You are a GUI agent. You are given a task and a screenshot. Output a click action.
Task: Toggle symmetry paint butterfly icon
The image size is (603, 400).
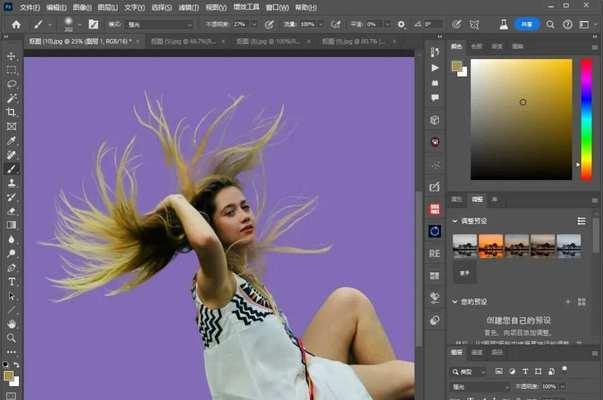[x=475, y=25]
